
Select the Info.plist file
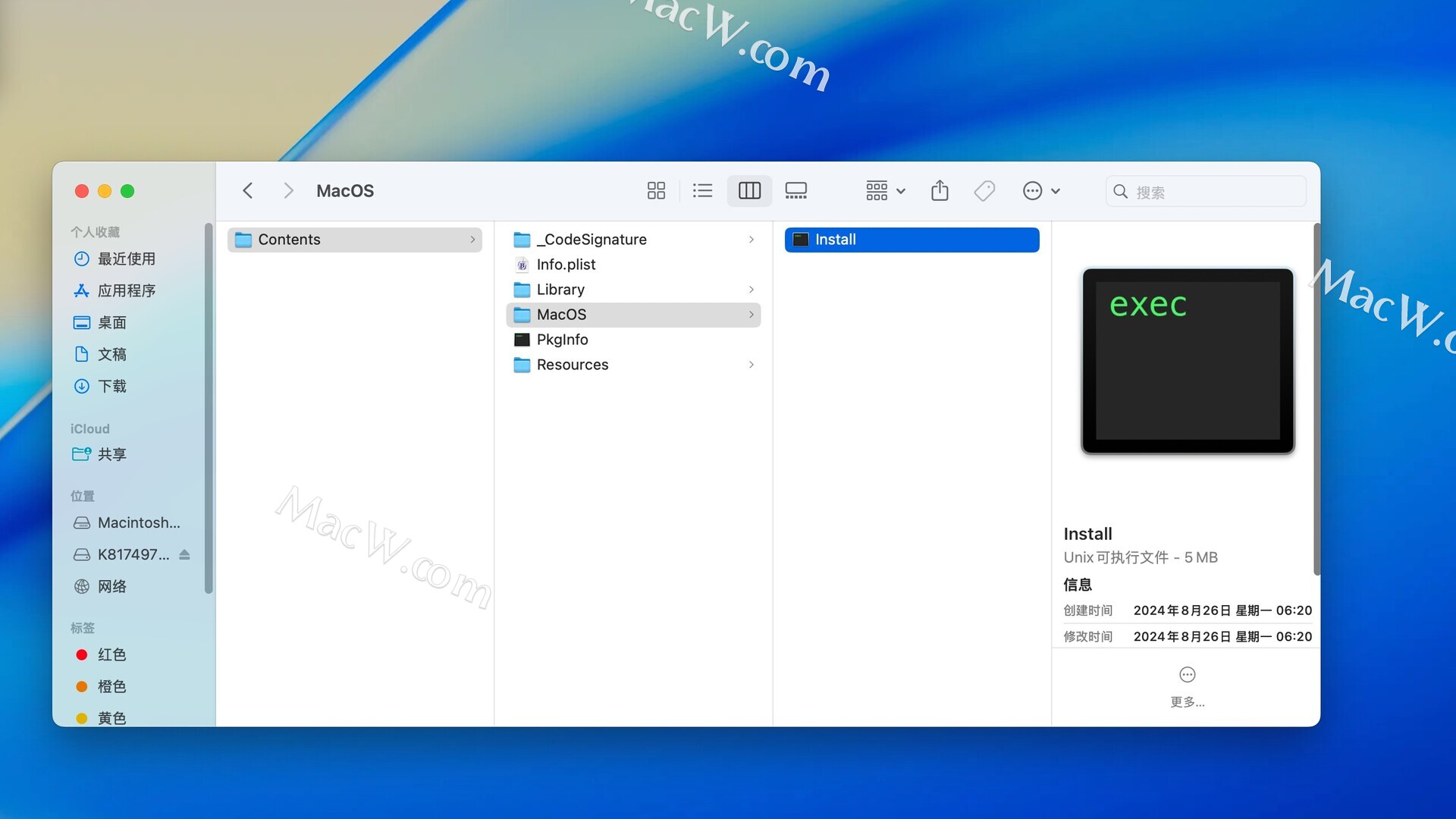pyautogui.click(x=633, y=265)
